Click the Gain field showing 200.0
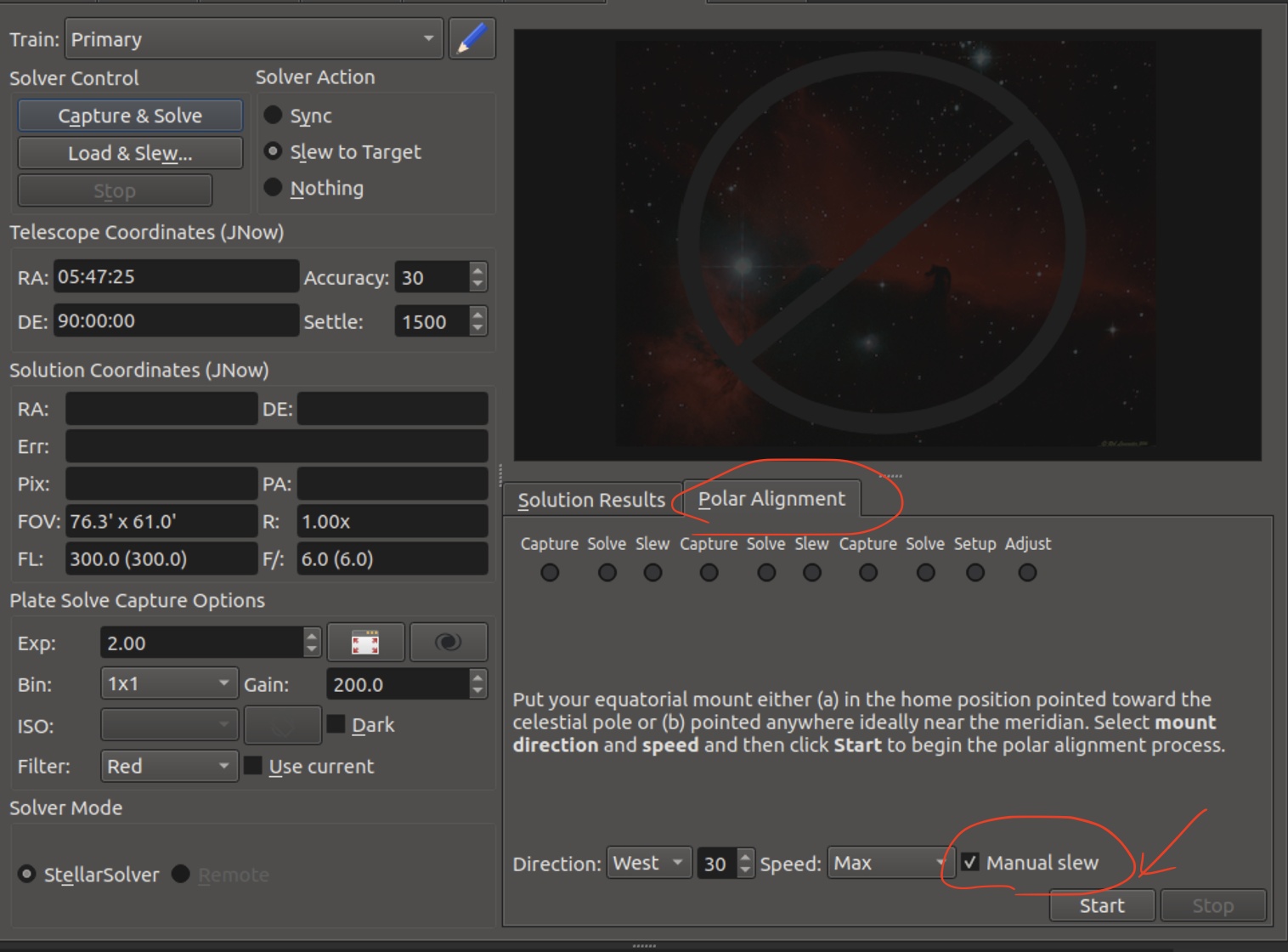 [398, 683]
